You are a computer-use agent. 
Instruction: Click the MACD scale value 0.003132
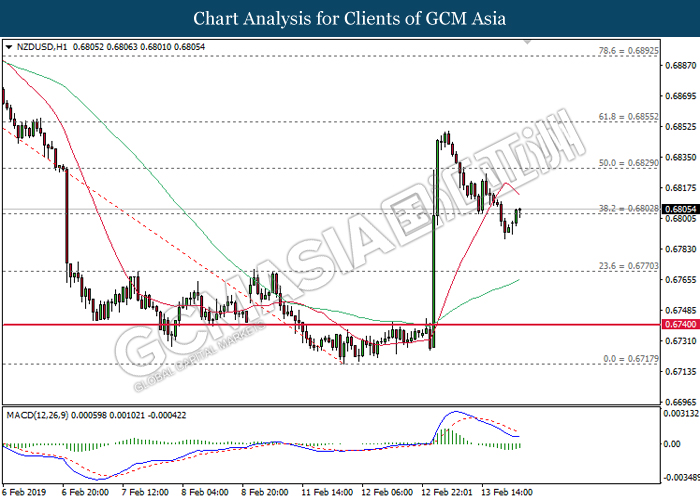point(681,414)
